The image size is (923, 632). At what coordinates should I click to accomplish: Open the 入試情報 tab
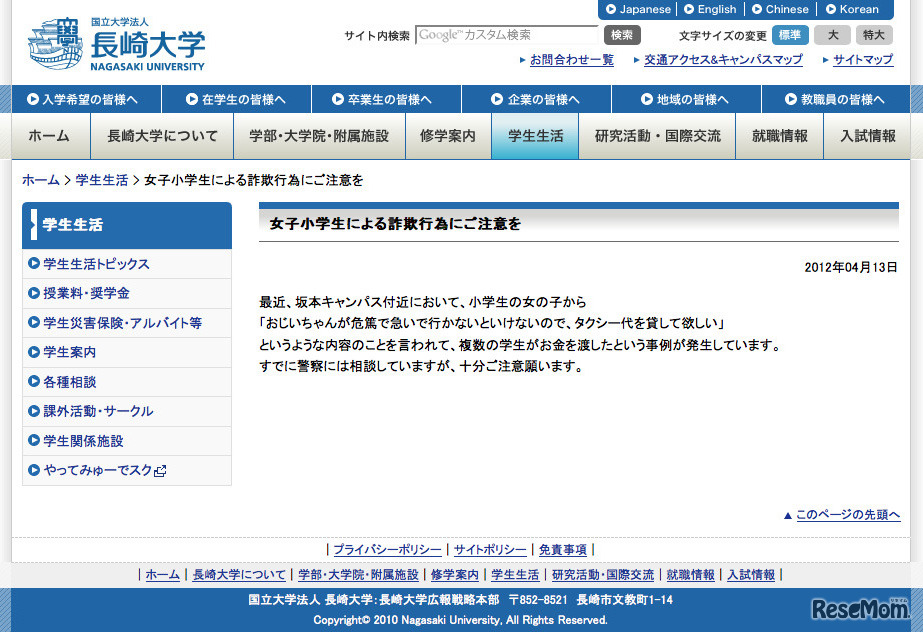(868, 135)
